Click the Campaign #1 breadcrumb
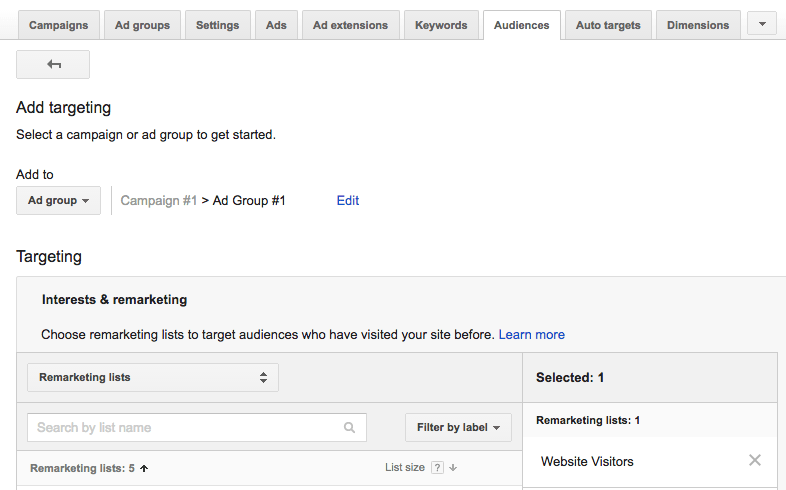Viewport: 786px width, 490px height. (x=158, y=200)
